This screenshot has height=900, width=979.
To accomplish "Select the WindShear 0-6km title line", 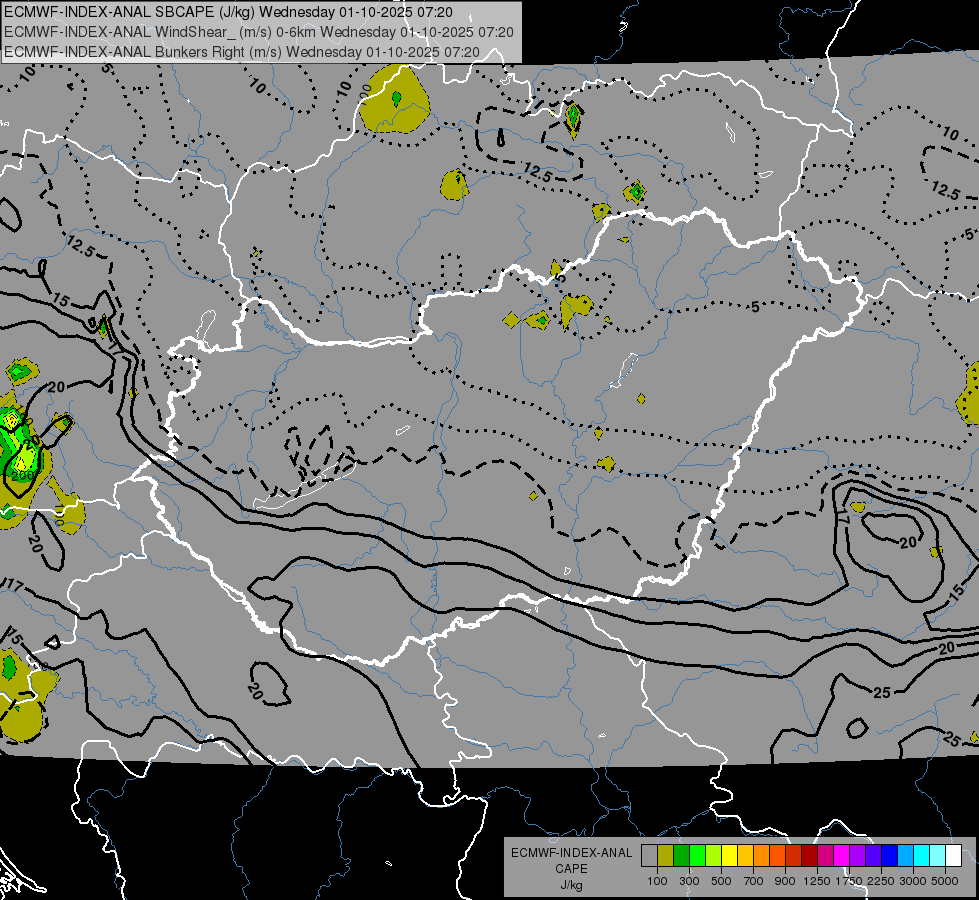I will [x=258, y=31].
